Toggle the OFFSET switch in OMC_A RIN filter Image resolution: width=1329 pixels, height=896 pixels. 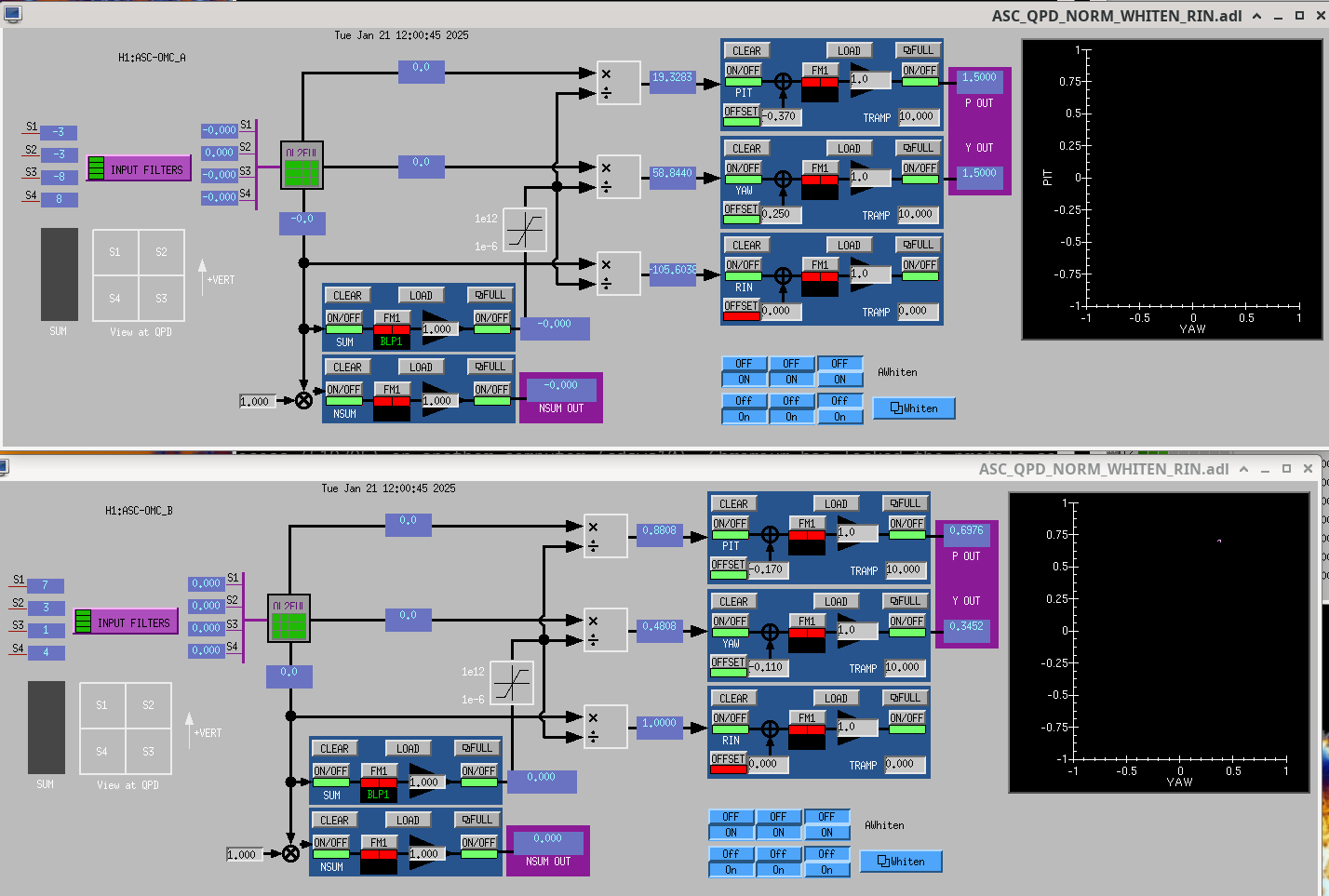pos(742,311)
